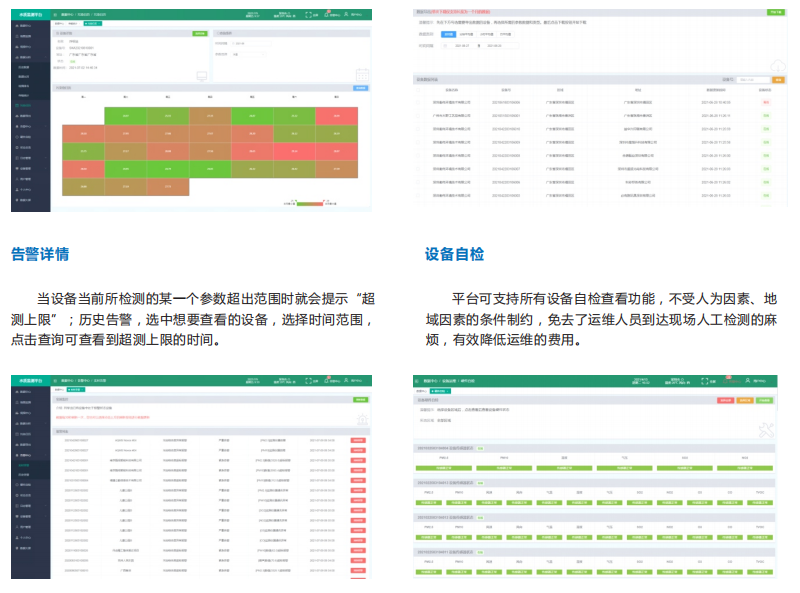Viewport: 800px width, 593px height.
Task: Toggle sidebar menu icon in top-left heatmap screenshot
Action: (x=53, y=15)
